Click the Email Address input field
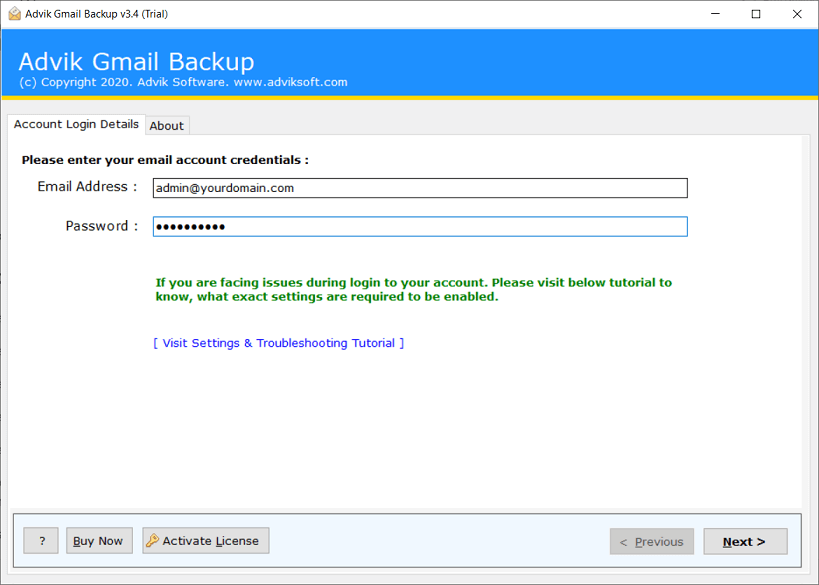This screenshot has width=819, height=585. [420, 188]
